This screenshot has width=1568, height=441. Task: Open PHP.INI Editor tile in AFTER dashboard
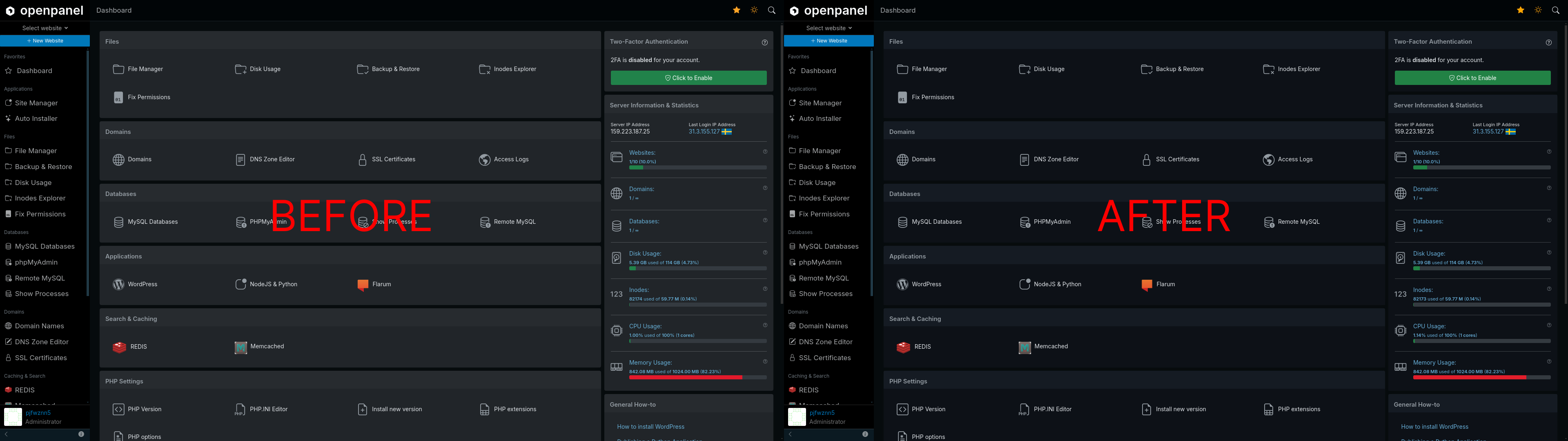point(1045,409)
